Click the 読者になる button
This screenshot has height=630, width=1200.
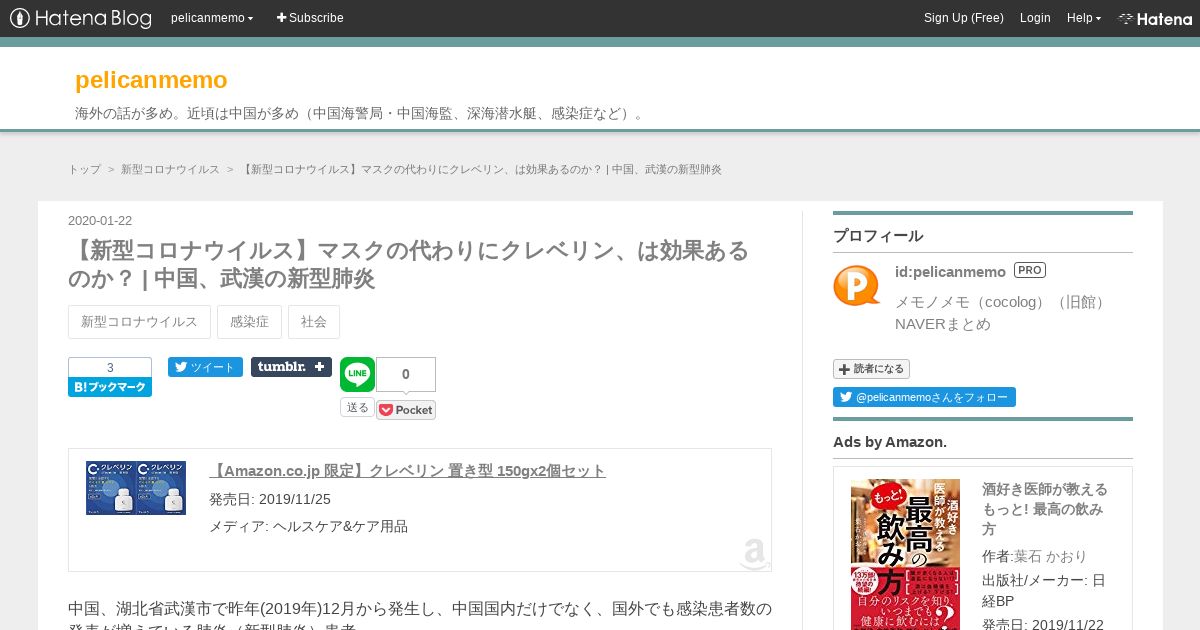coord(871,369)
